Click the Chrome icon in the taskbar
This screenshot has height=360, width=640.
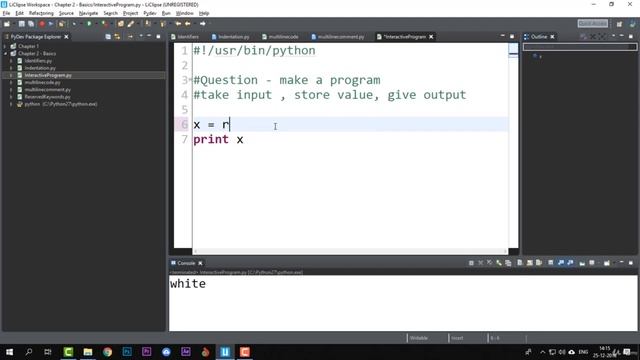coord(107,352)
